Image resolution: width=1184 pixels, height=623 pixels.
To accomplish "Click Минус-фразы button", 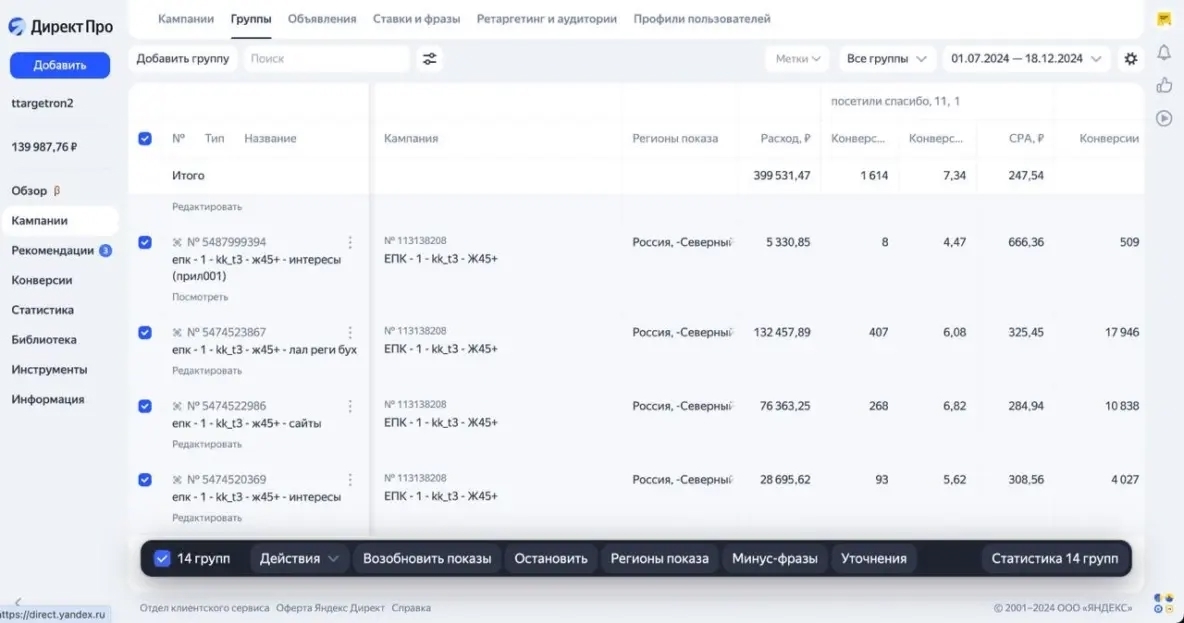I will (775, 559).
